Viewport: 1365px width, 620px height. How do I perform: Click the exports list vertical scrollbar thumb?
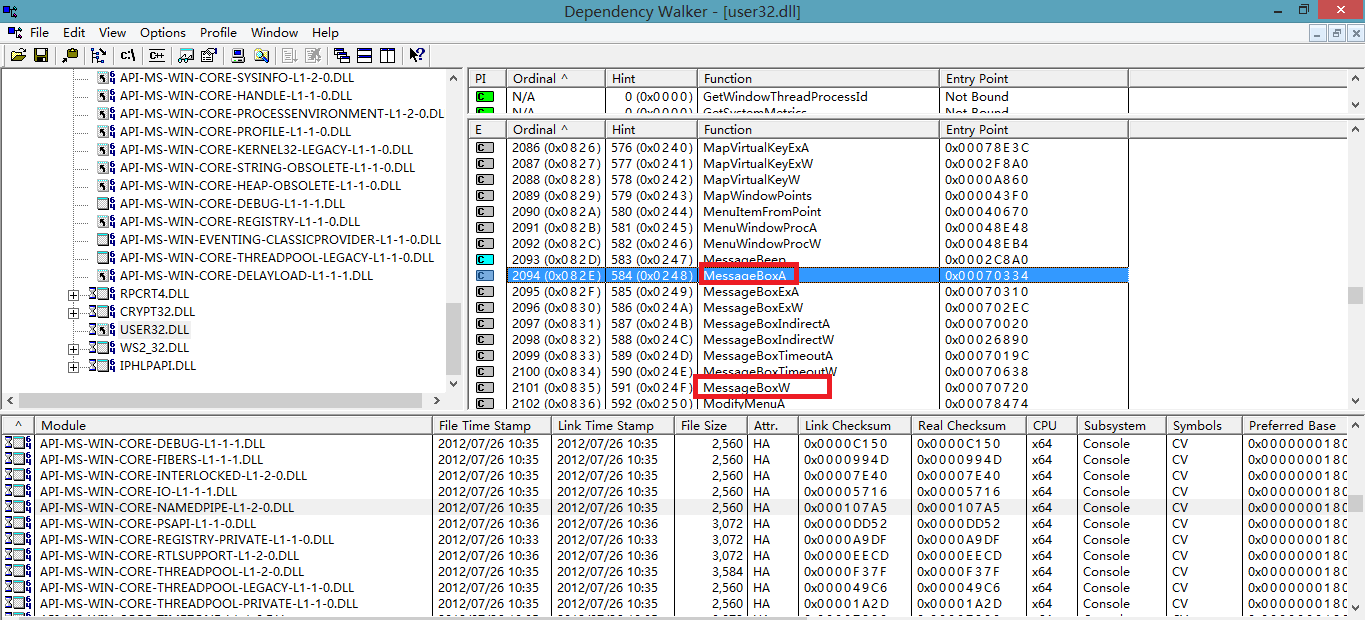pos(1355,295)
